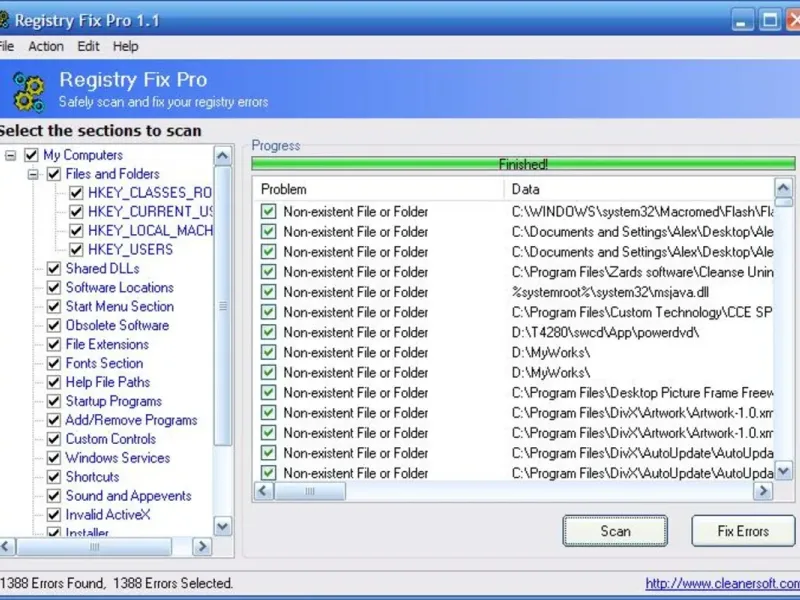This screenshot has height=600, width=800.
Task: Disable Shared DLLs scanning
Action: (x=54, y=268)
